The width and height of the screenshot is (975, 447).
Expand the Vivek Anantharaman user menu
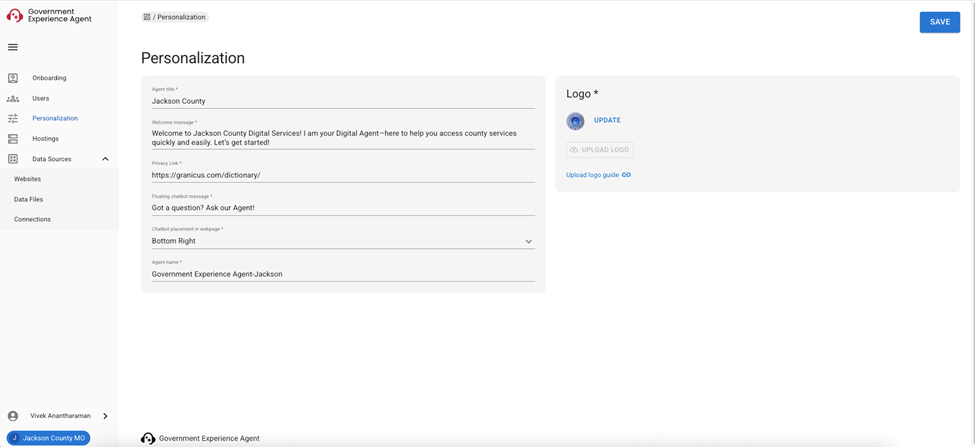pos(105,416)
